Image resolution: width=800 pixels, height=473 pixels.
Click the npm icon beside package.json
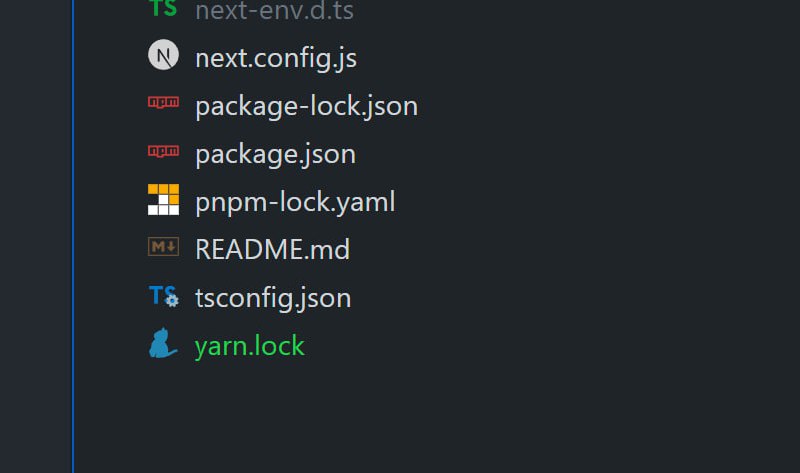point(163,153)
